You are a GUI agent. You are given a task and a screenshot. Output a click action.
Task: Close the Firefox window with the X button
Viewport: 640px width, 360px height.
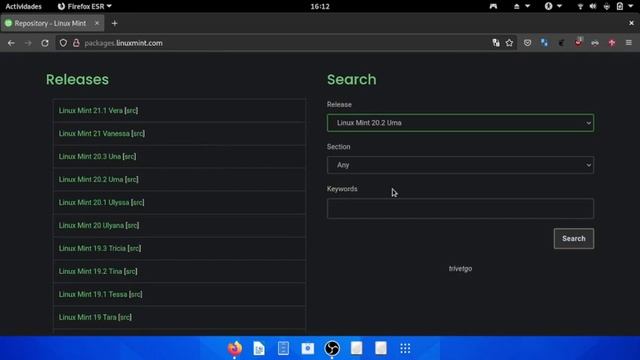(631, 23)
